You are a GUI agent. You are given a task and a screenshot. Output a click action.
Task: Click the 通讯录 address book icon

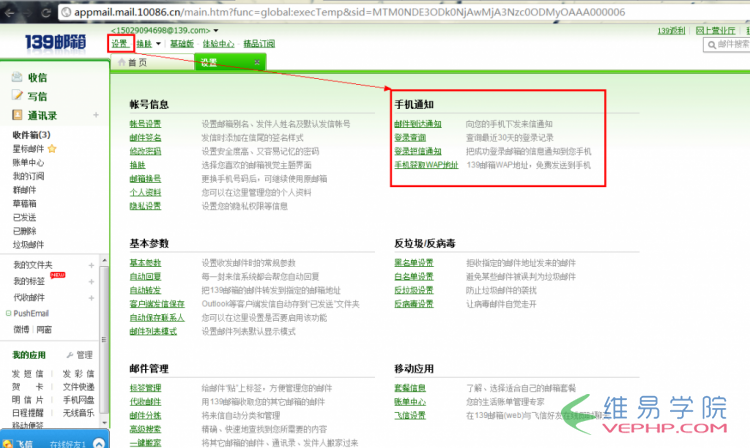click(x=17, y=115)
